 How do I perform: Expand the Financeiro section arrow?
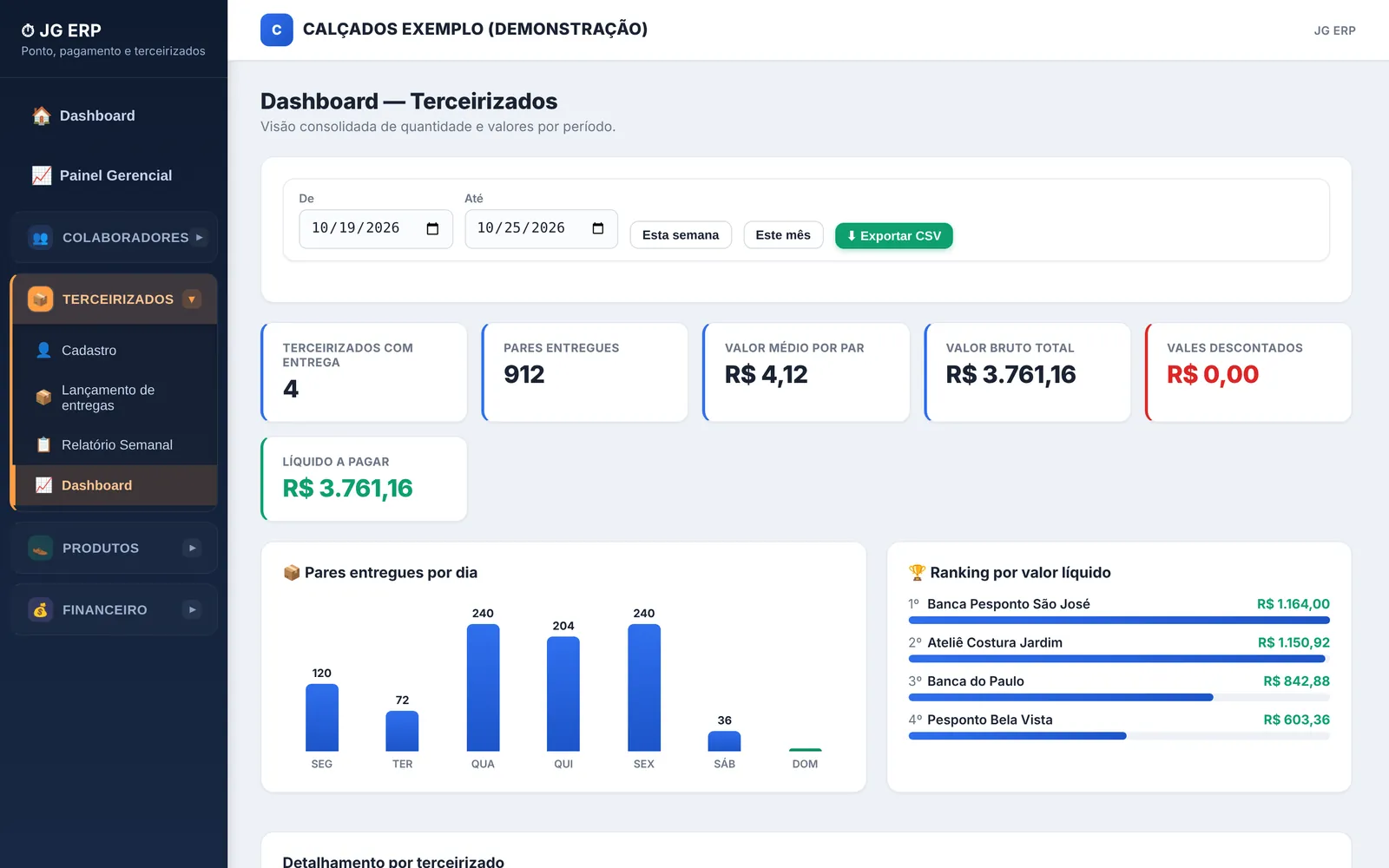pyautogui.click(x=192, y=609)
